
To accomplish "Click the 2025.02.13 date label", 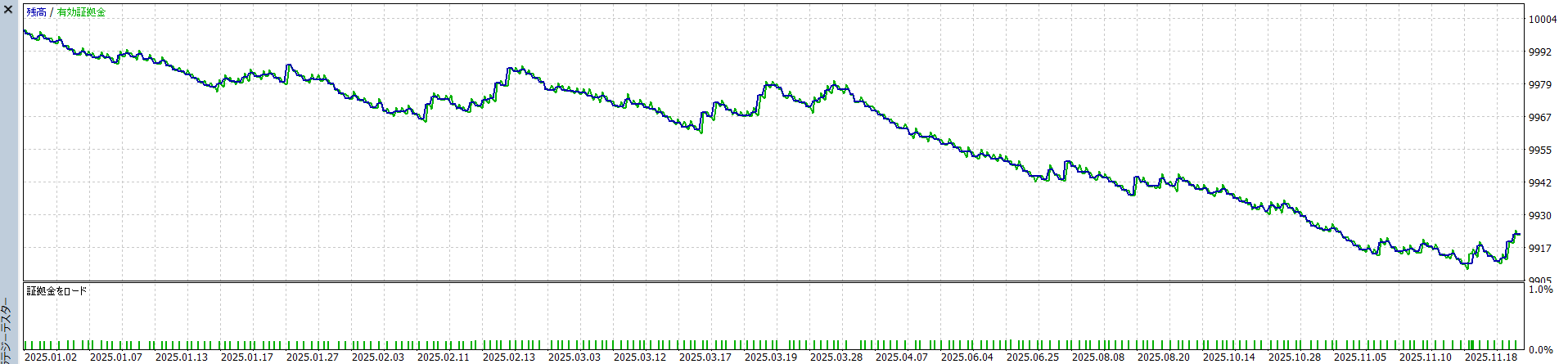I will 509,357.
